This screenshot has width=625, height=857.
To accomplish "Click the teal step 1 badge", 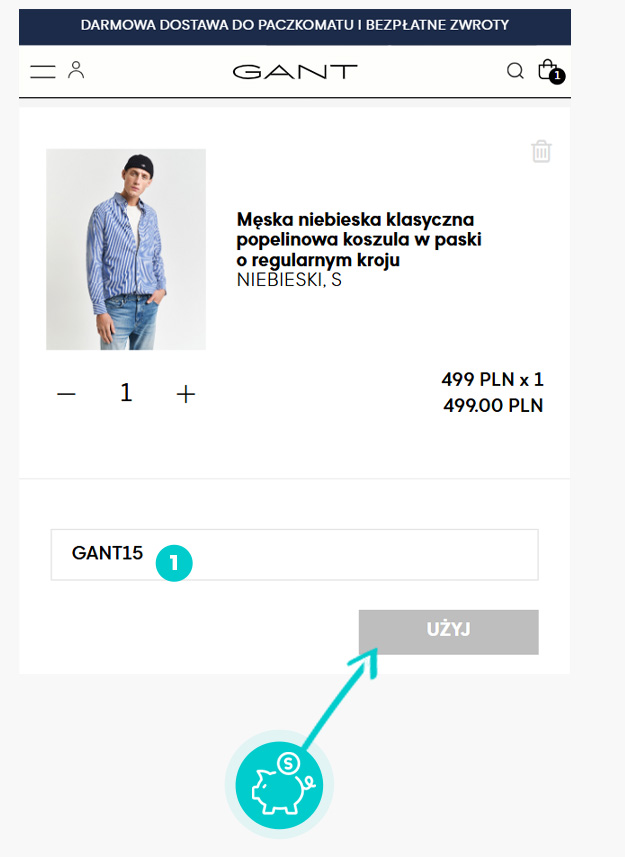I will pos(174,563).
